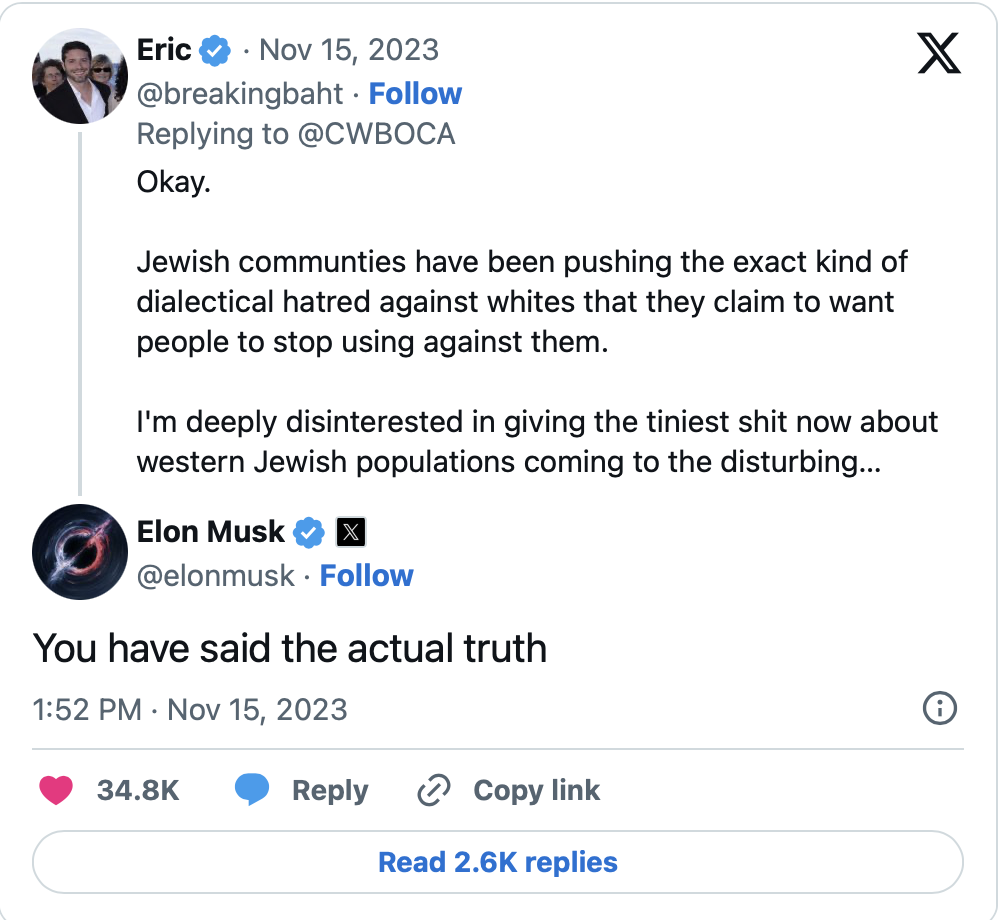Open the tweet info circle icon
Viewport: 998px width, 920px height.
pyautogui.click(x=939, y=709)
